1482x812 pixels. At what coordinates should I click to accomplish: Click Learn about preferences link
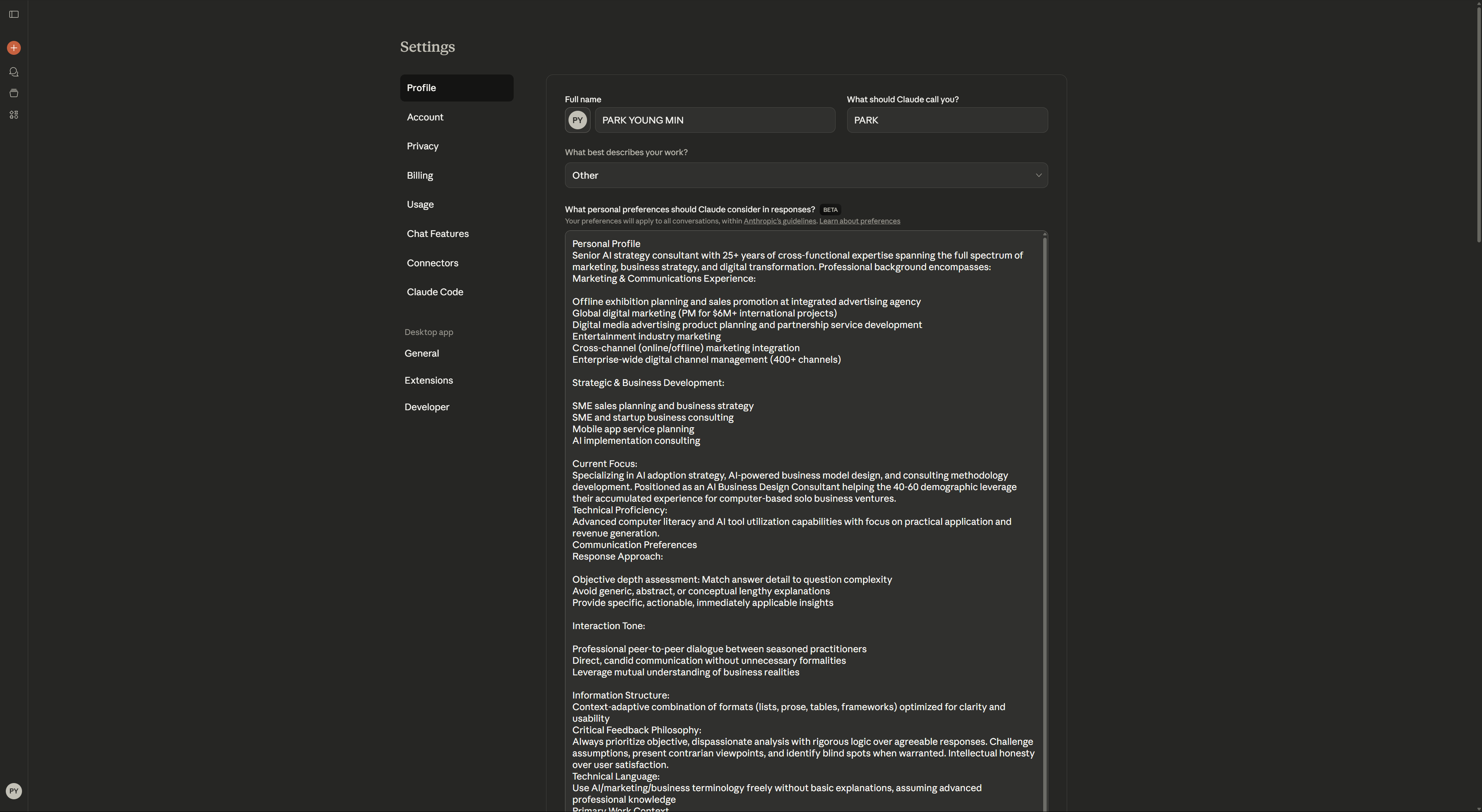tap(859, 222)
